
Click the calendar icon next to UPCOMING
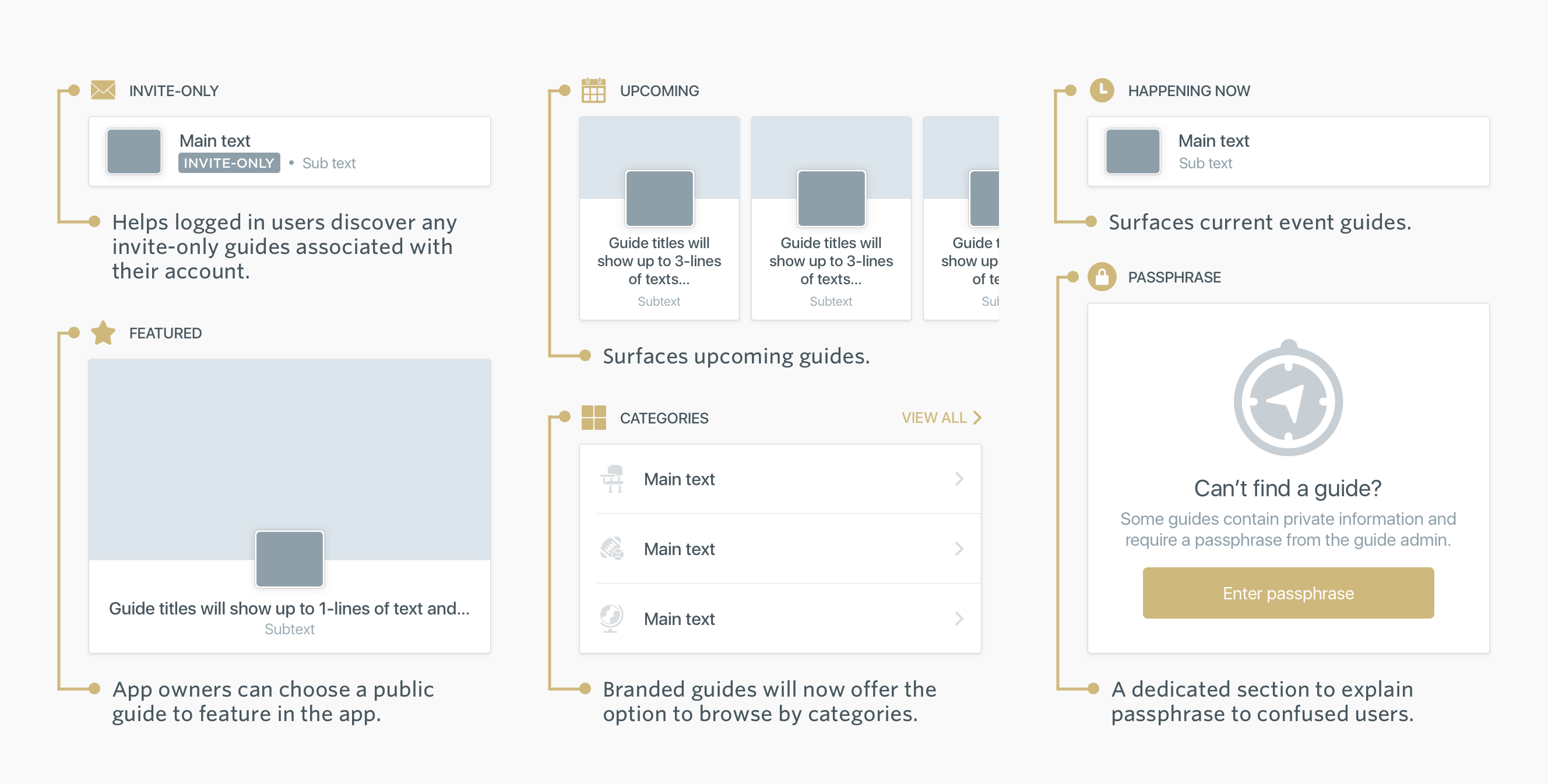point(594,90)
